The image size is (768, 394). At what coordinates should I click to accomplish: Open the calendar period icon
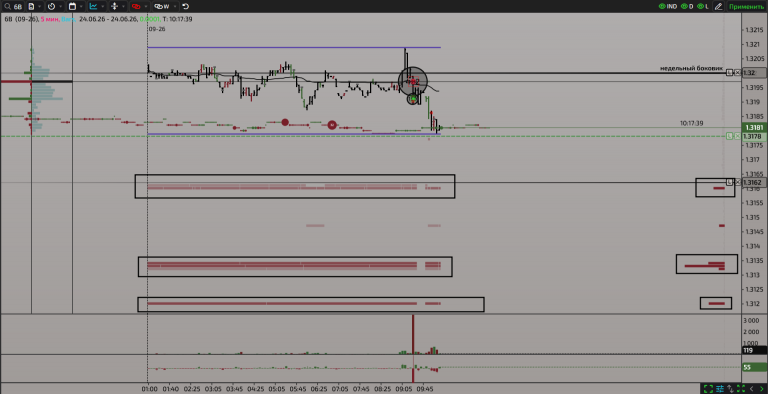pos(72,6)
